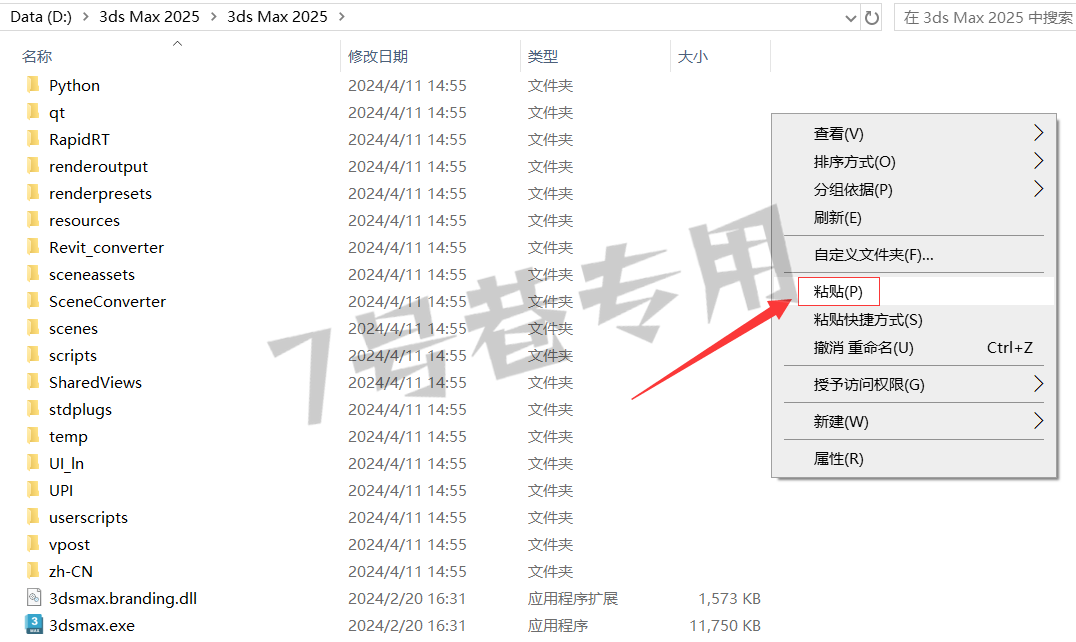Click the qt folder icon
Image resolution: width=1076 pixels, height=642 pixels.
[33, 112]
